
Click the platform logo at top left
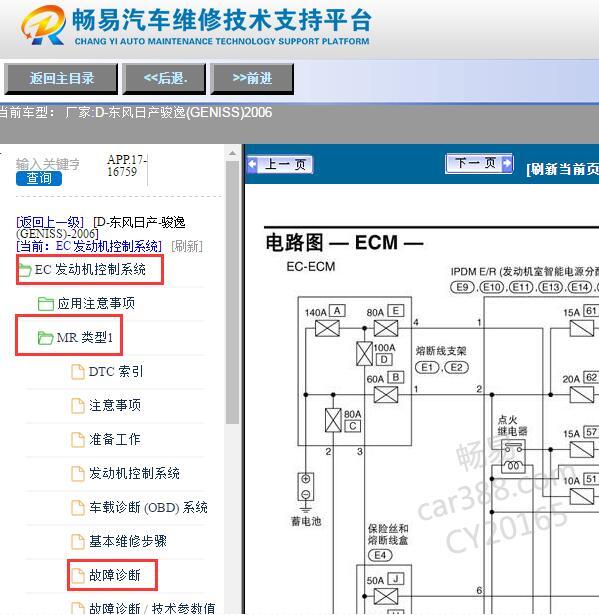pyautogui.click(x=43, y=25)
